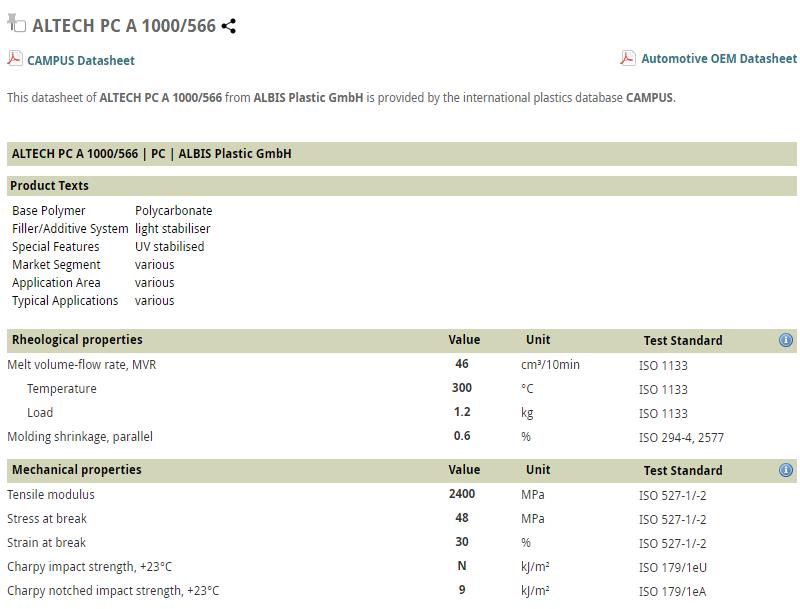800x609 pixels.
Task: Click the info icon in the Rheological properties header
Action: pos(786,340)
